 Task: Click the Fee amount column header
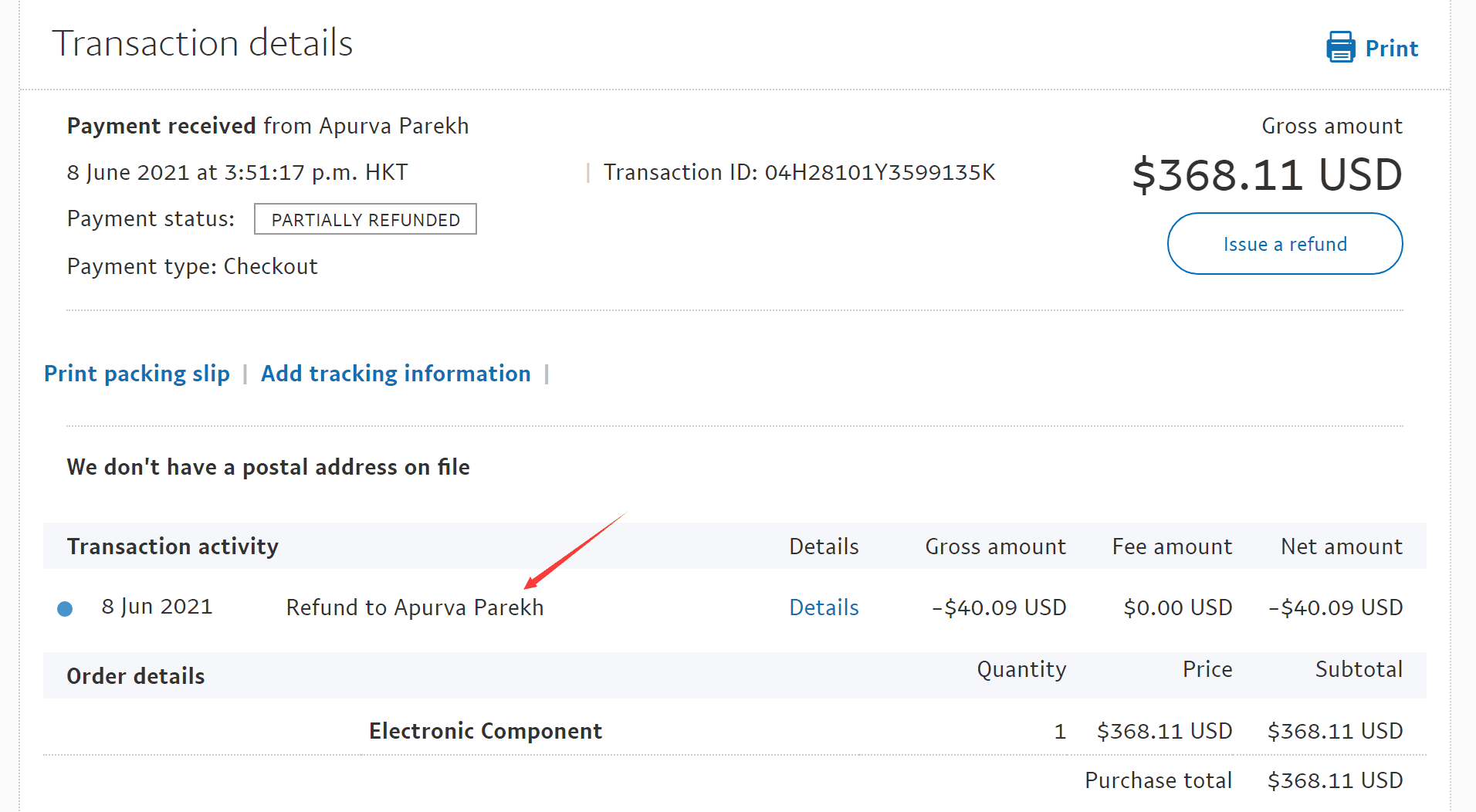click(x=1171, y=546)
